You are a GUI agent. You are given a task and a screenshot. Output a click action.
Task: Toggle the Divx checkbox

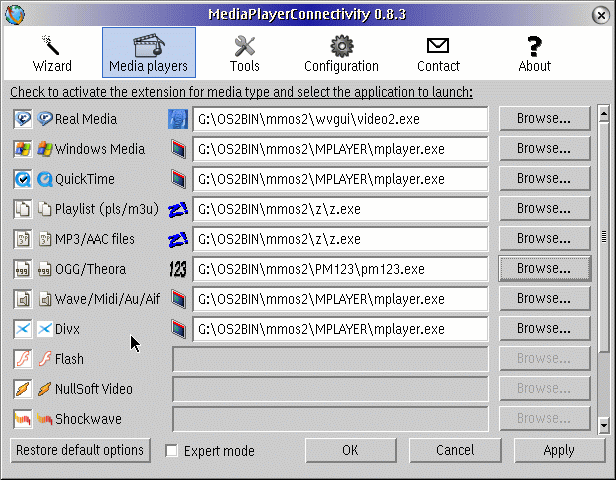click(x=23, y=329)
